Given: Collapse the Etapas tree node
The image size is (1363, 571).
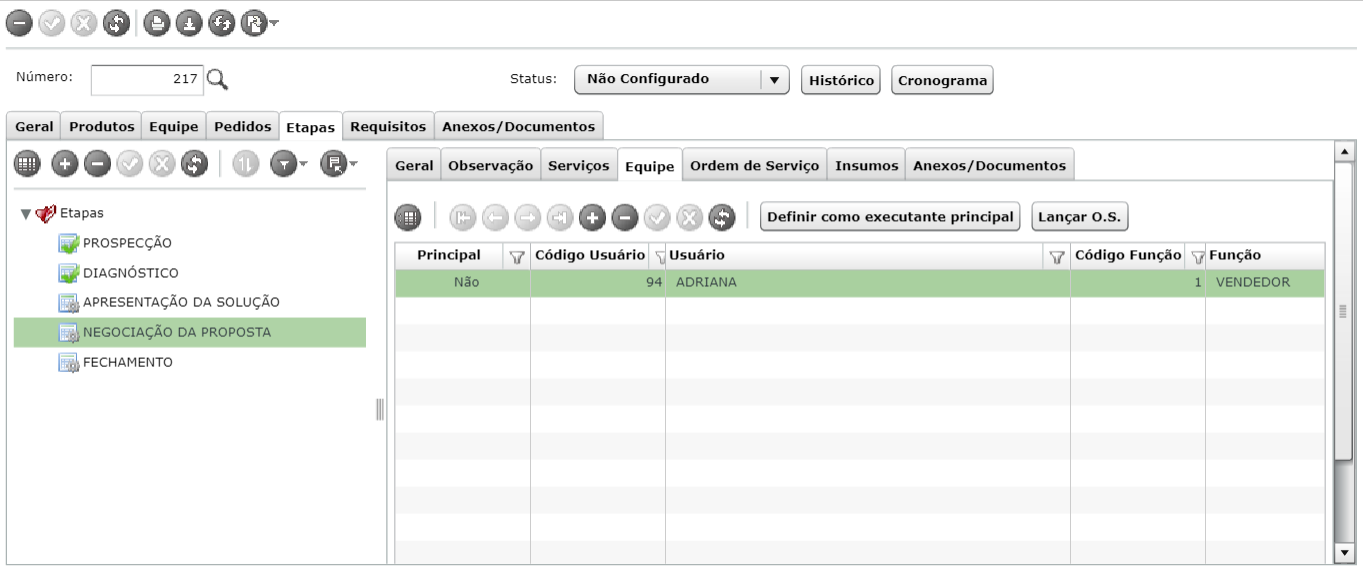Looking at the screenshot, I should click(x=25, y=213).
